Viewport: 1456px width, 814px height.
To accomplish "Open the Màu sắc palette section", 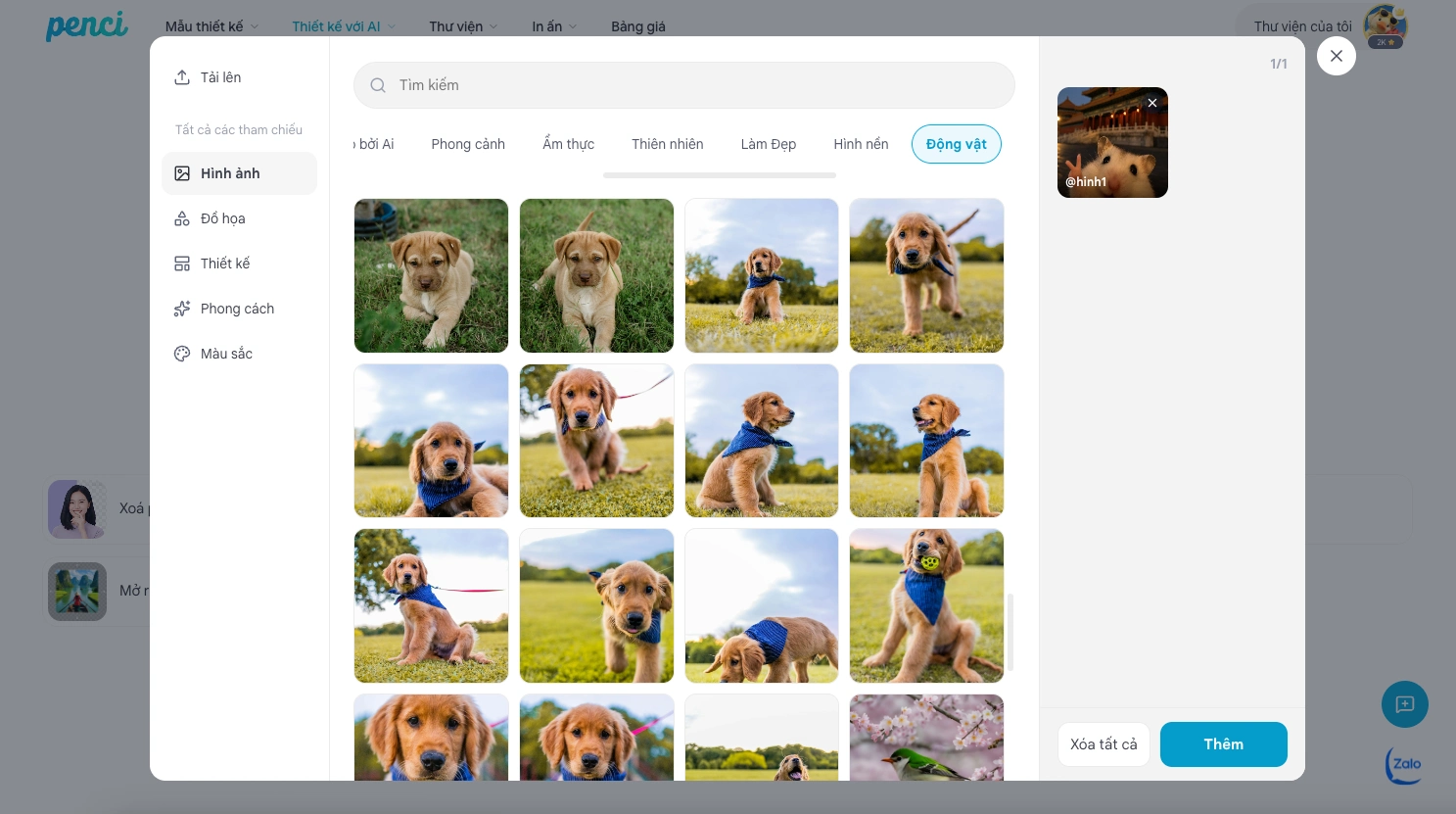I will point(239,354).
